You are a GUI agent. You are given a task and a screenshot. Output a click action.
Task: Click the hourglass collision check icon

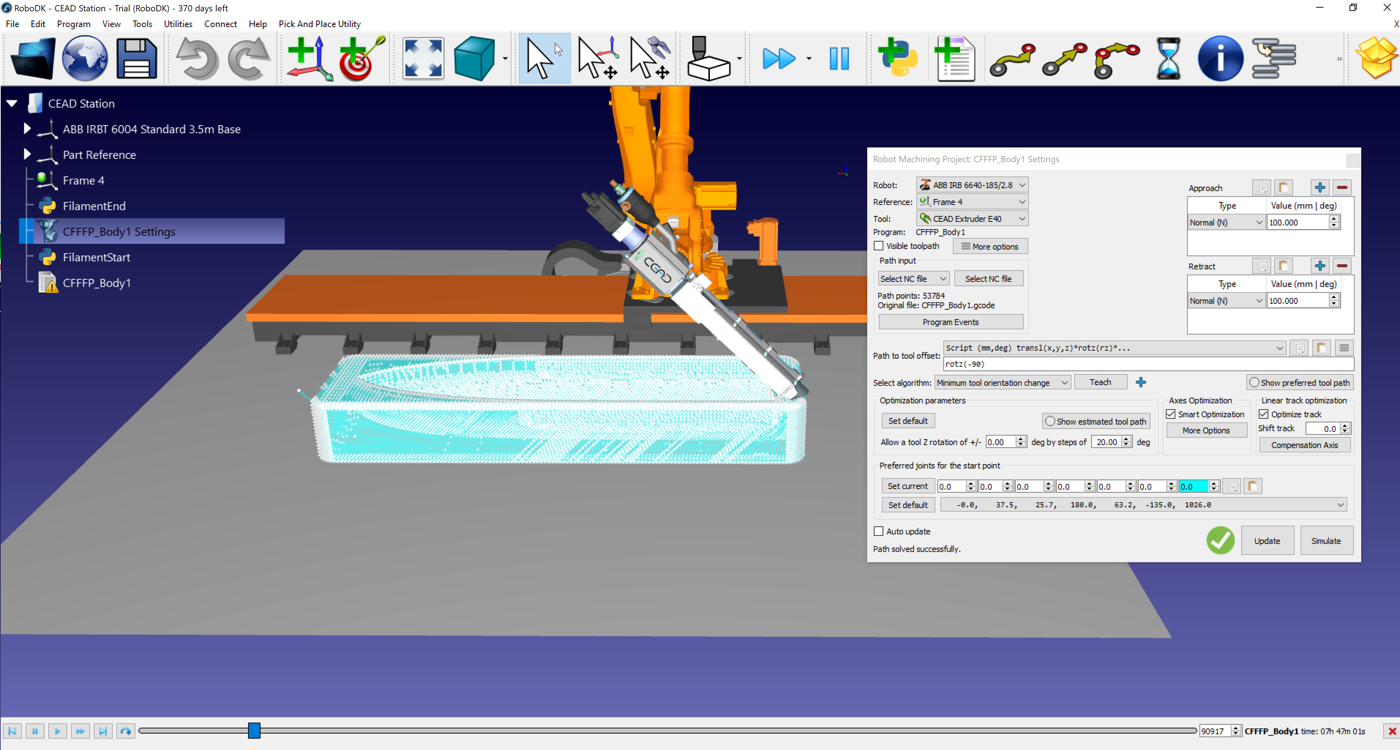click(x=1167, y=58)
